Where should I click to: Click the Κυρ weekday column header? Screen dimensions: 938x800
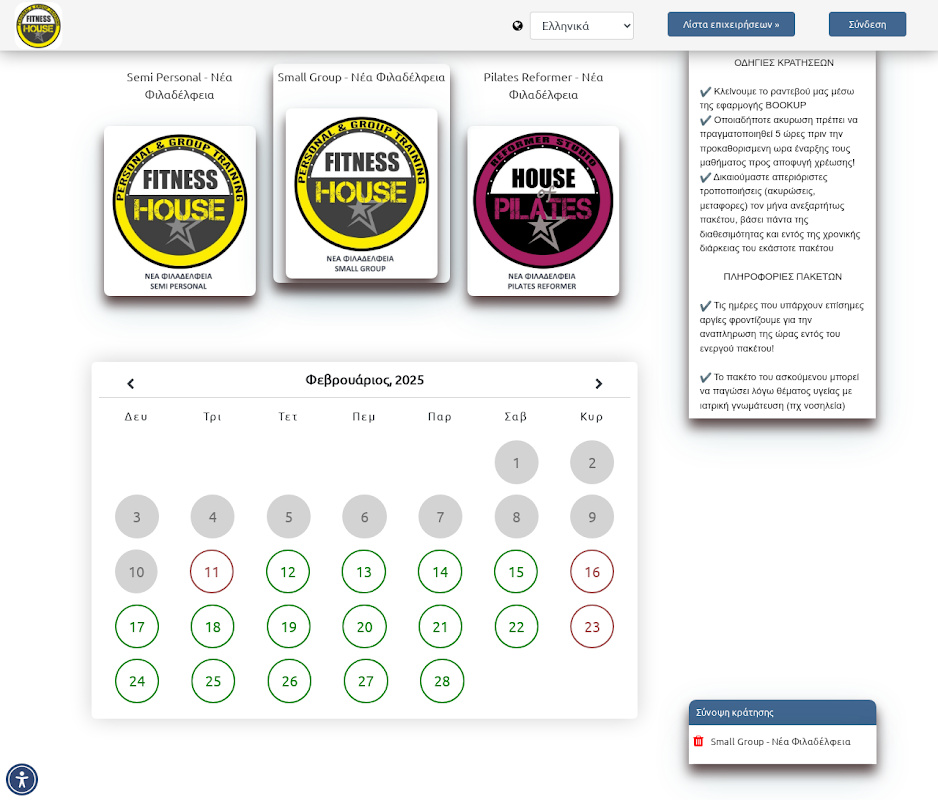[592, 416]
